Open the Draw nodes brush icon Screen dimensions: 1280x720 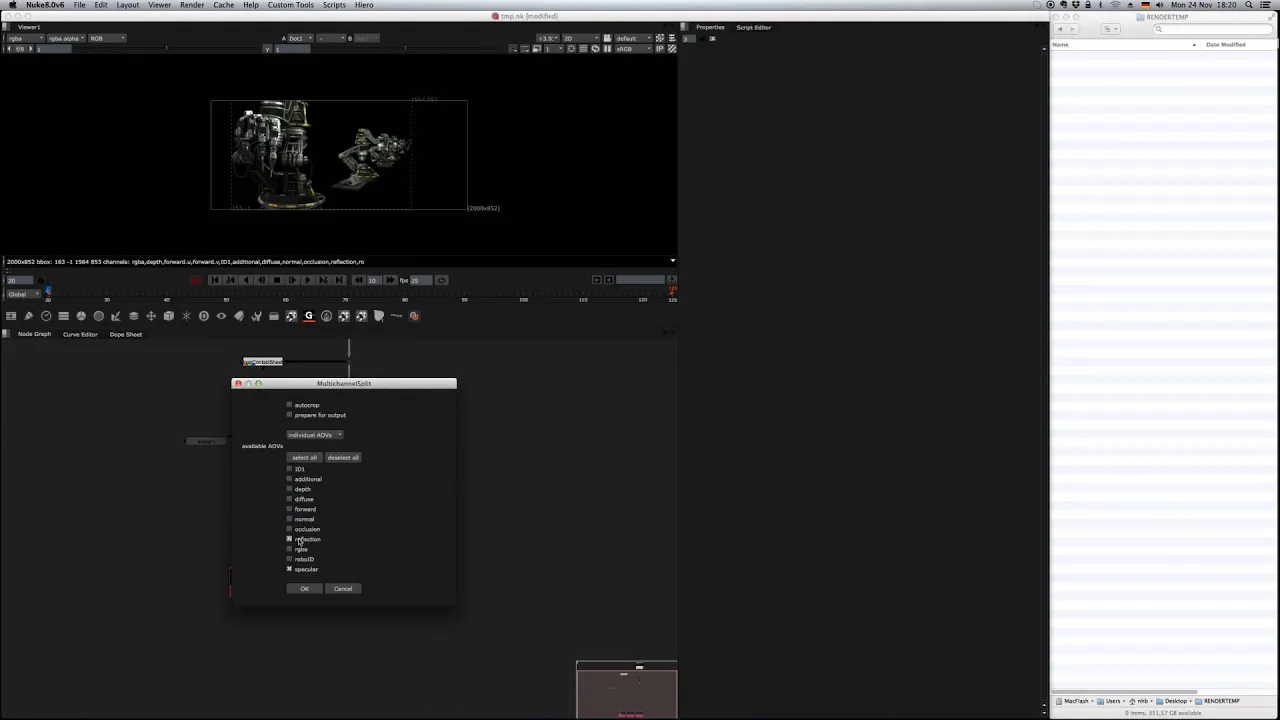28,316
